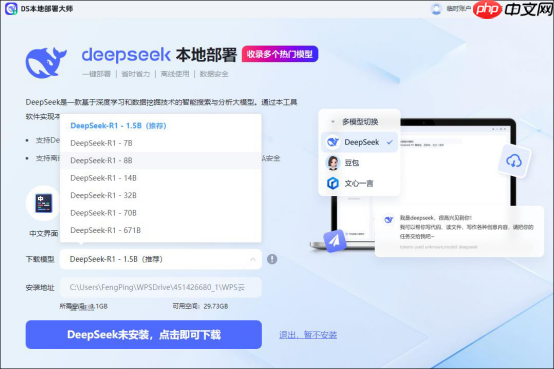Select DeepSeek-R1 - 7B option
The height and width of the screenshot is (369, 554).
click(x=161, y=143)
